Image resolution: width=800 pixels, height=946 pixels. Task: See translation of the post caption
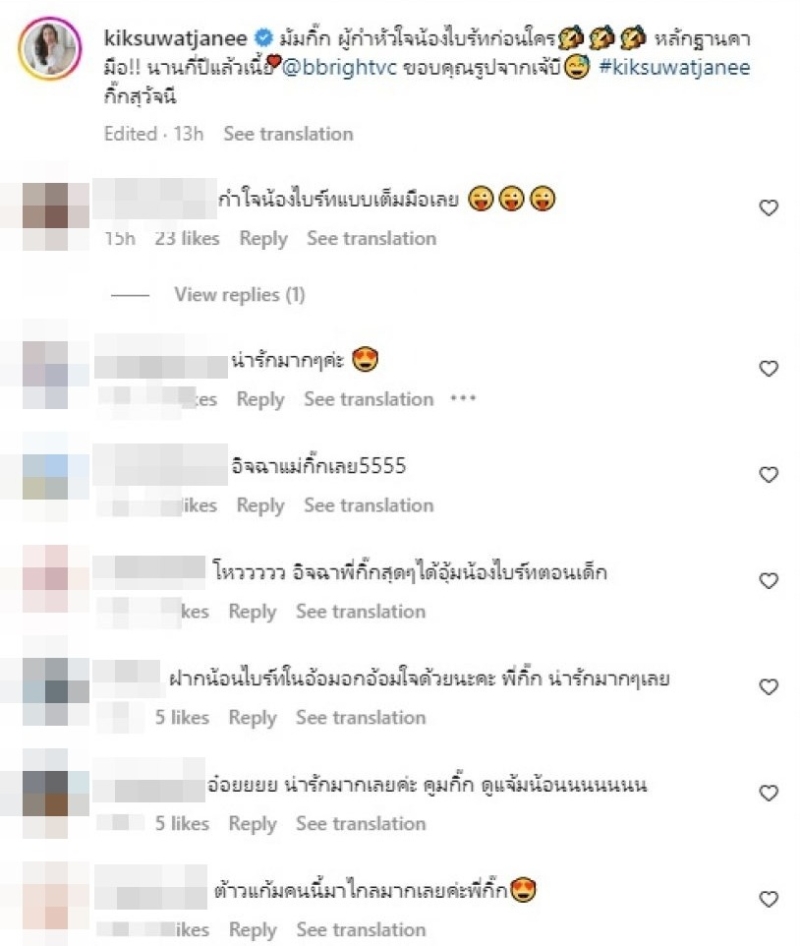pyautogui.click(x=288, y=133)
